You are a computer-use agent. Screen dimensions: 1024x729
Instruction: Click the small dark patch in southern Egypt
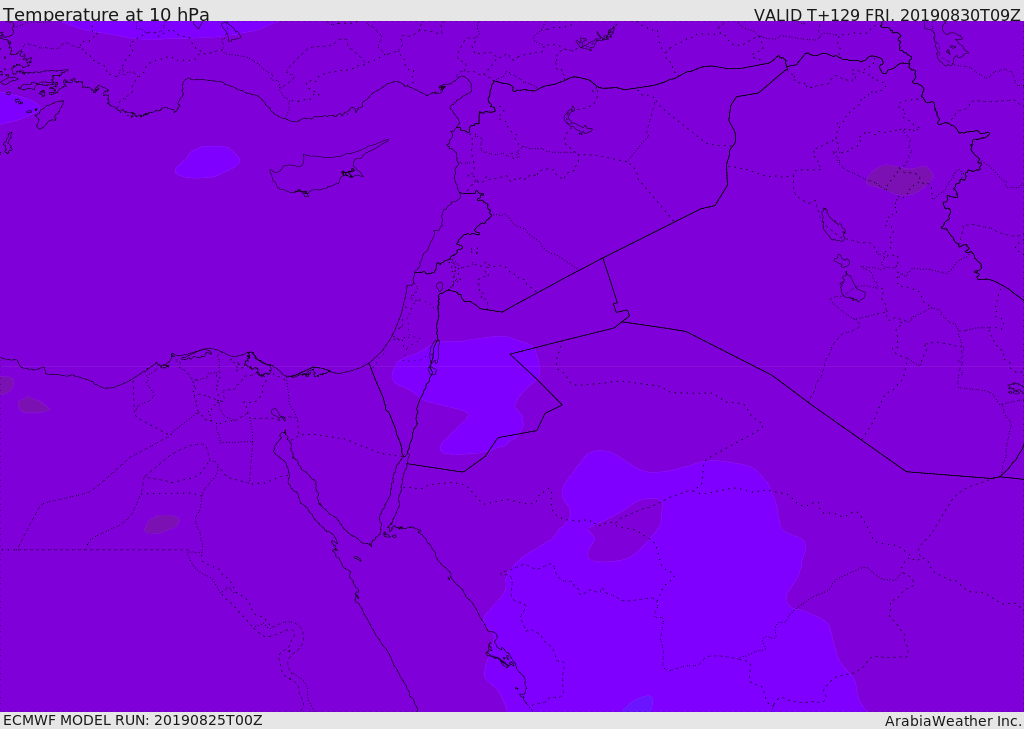tap(161, 524)
